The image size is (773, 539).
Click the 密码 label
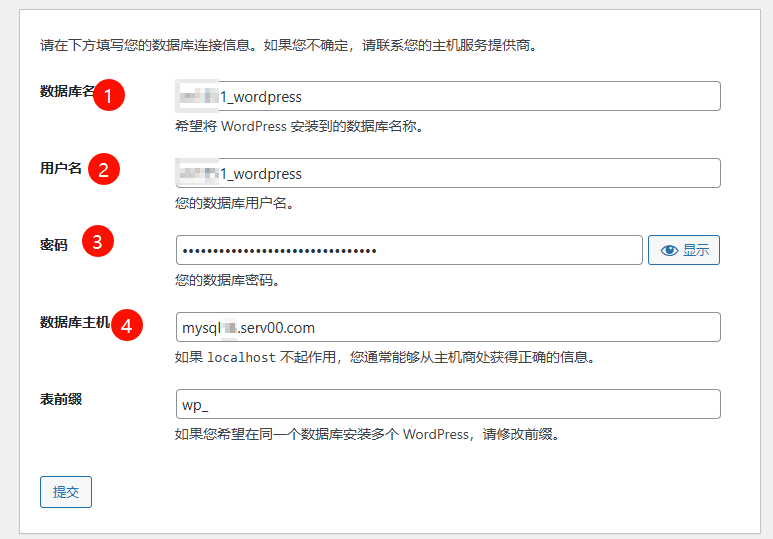54,245
